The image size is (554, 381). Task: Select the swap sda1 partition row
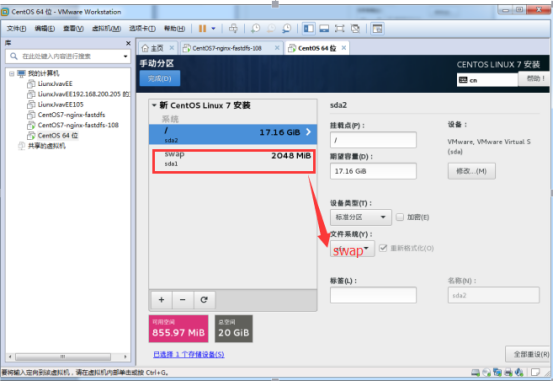point(234,161)
